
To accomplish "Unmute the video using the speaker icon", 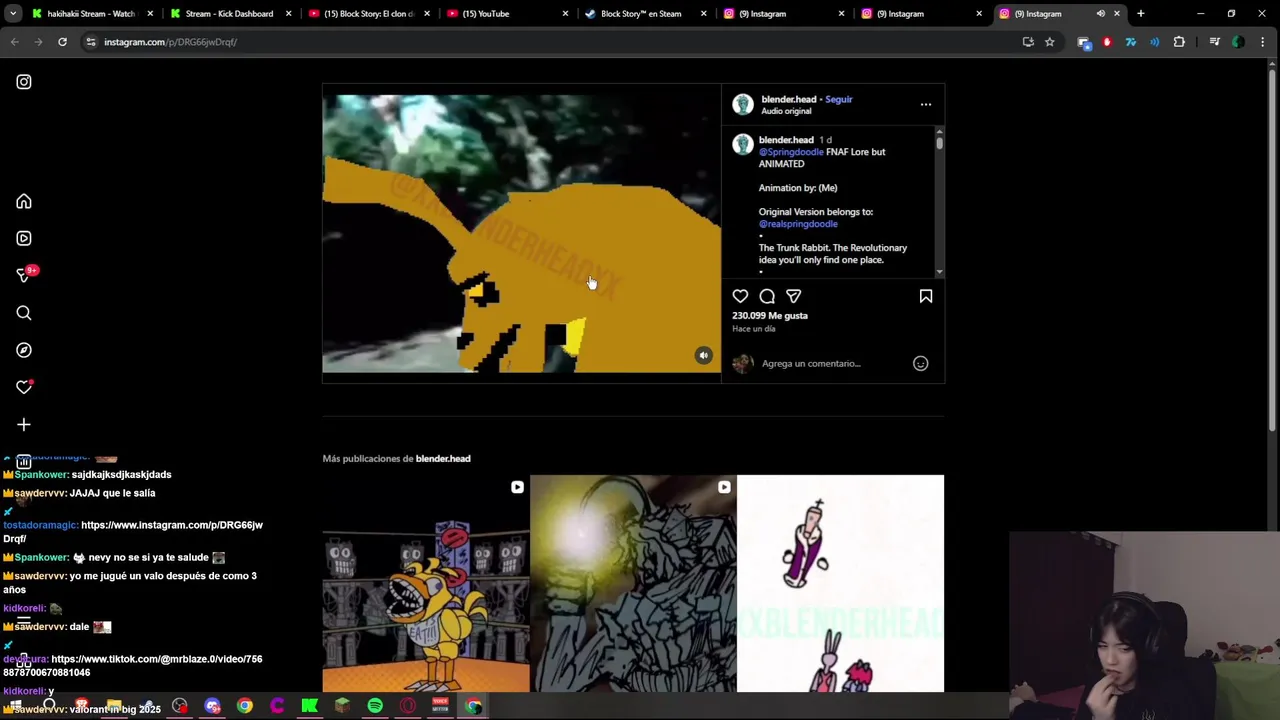I will pyautogui.click(x=704, y=355).
